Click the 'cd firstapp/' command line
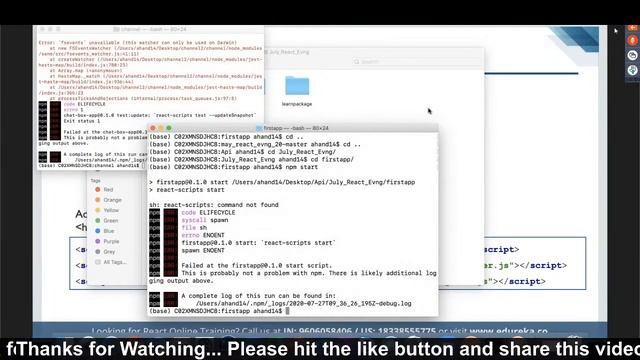Viewport: 640px width, 360px height. click(x=251, y=160)
